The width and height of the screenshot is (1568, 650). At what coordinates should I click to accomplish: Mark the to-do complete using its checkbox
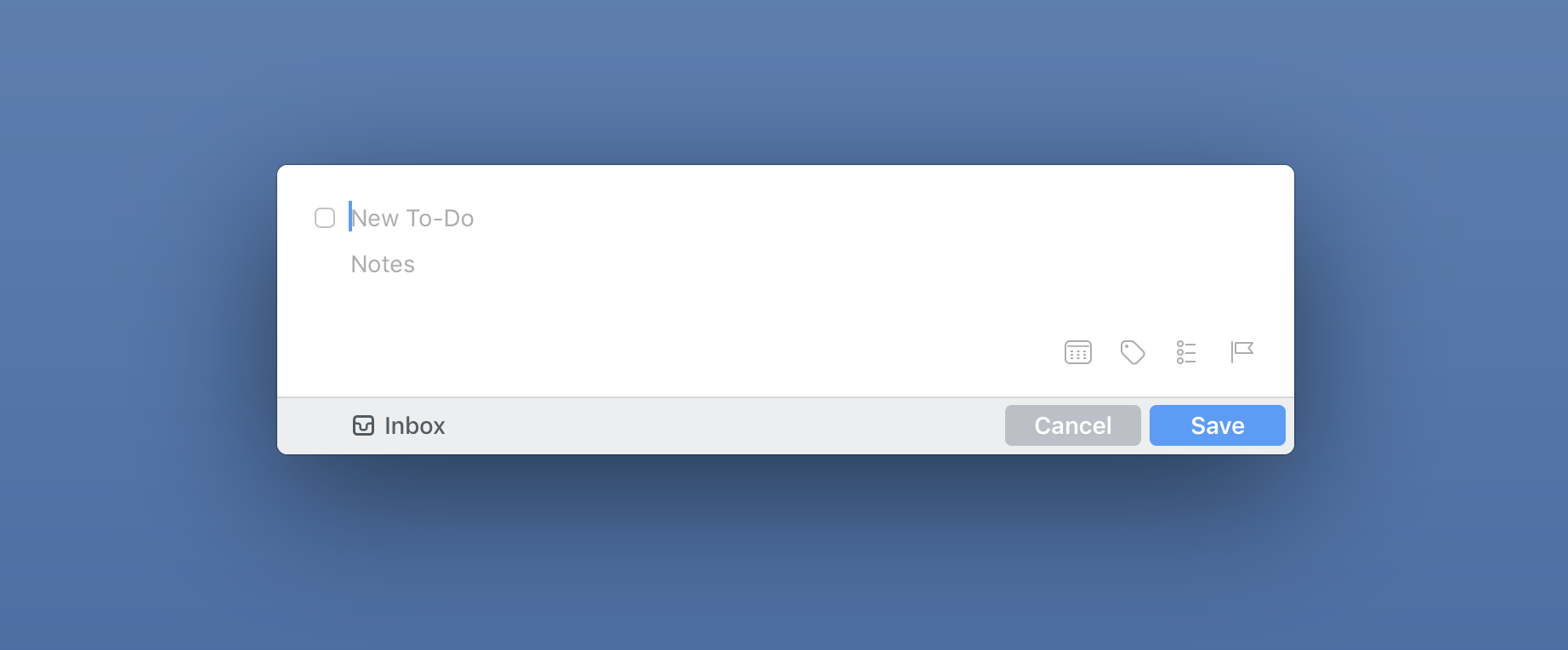(325, 218)
